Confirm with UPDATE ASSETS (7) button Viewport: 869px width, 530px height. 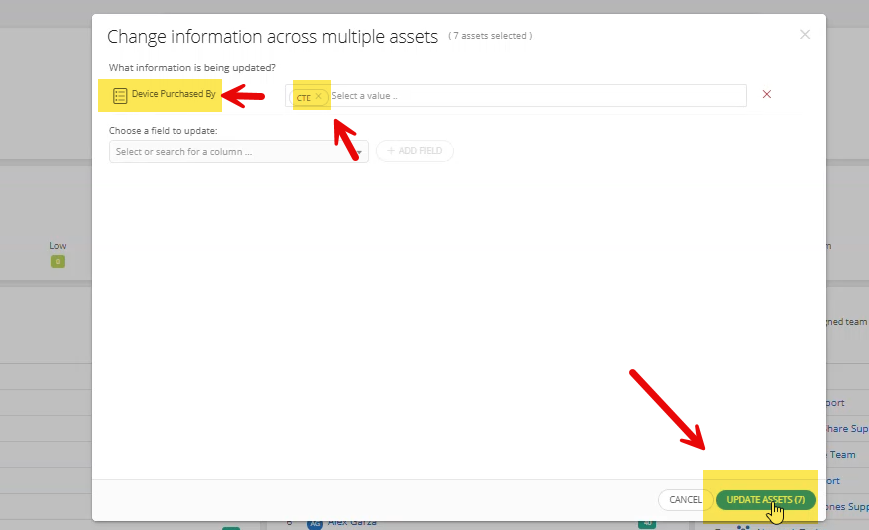tap(765, 499)
